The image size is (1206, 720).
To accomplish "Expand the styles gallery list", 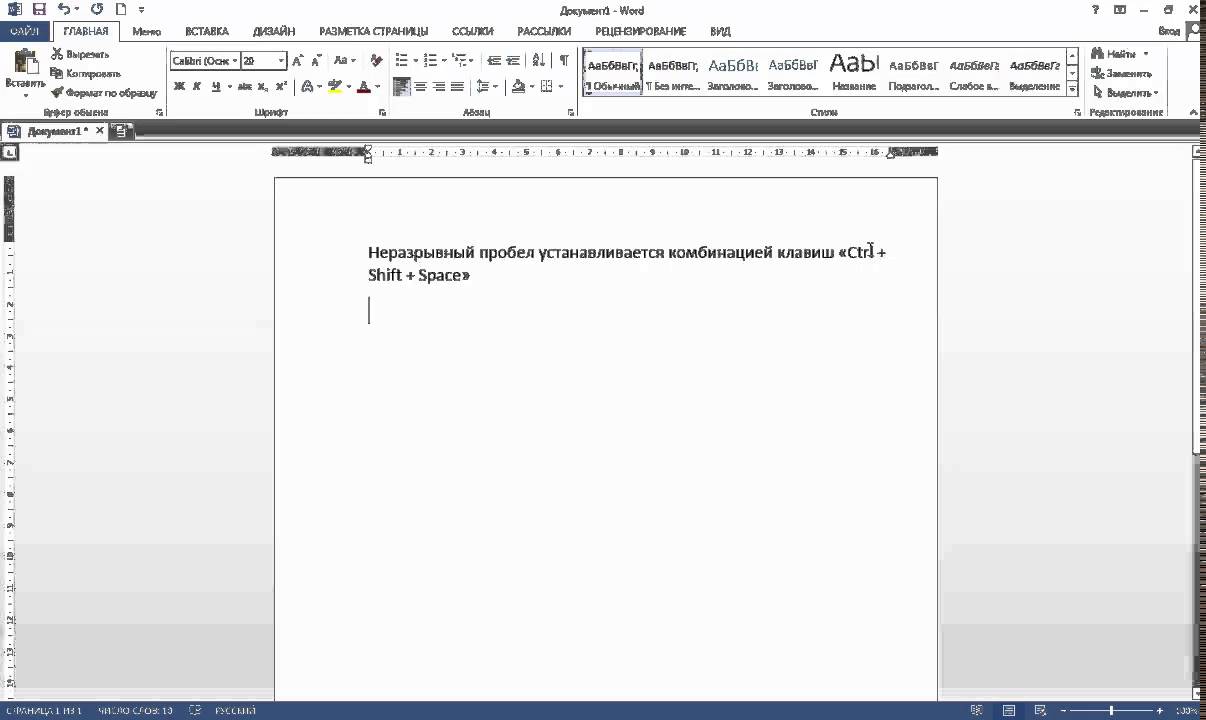I will (1073, 88).
